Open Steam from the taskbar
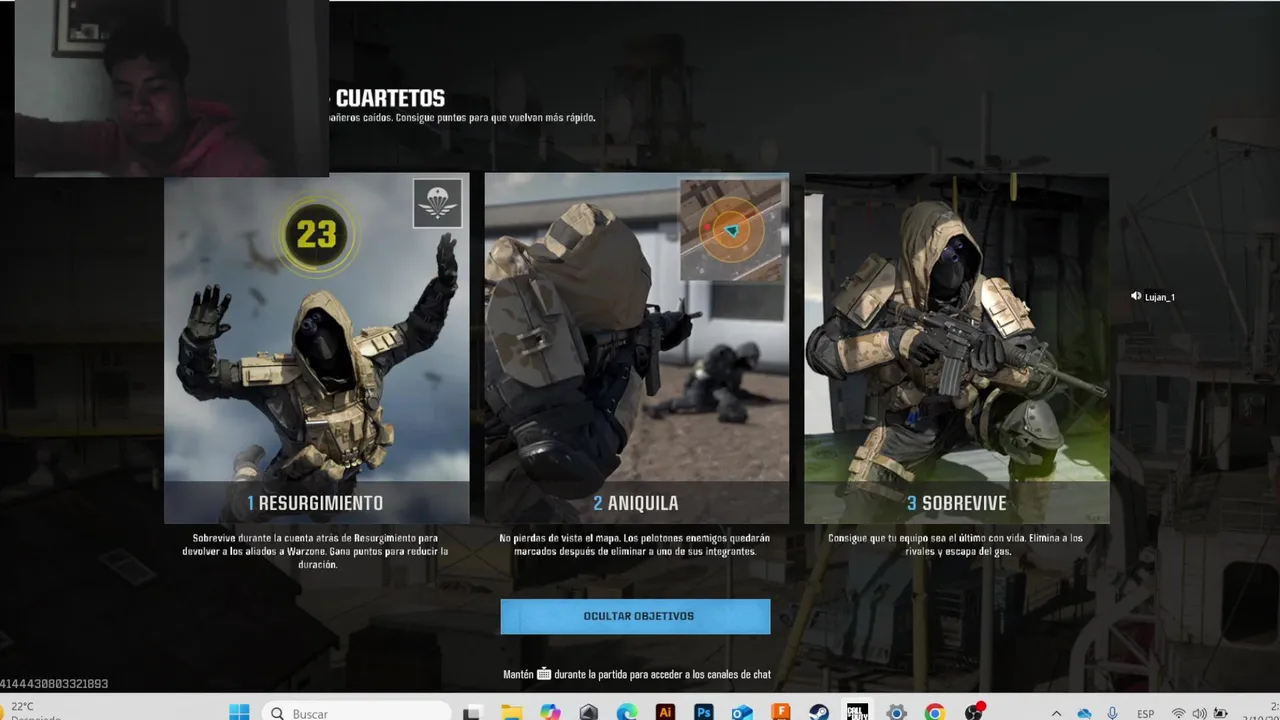 [x=819, y=712]
